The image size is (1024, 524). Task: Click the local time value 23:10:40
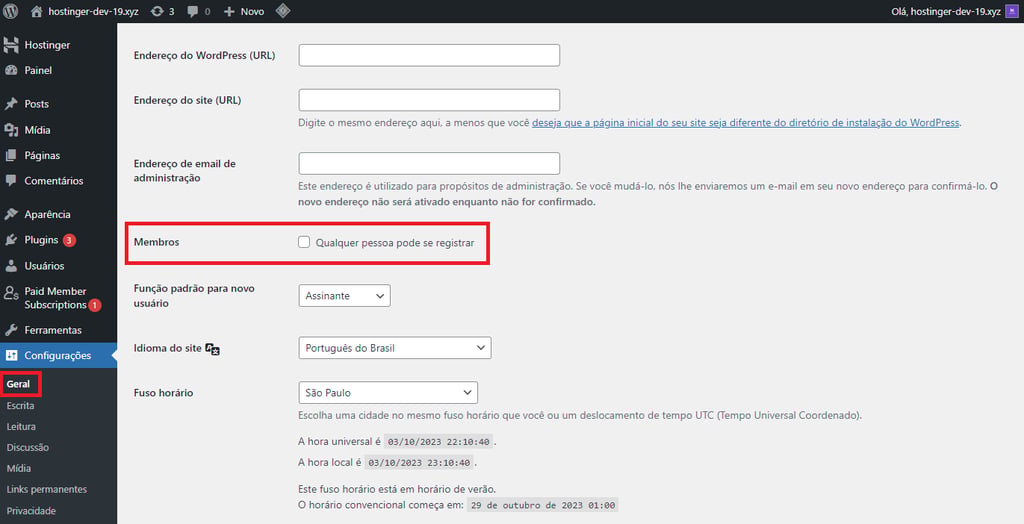419,463
